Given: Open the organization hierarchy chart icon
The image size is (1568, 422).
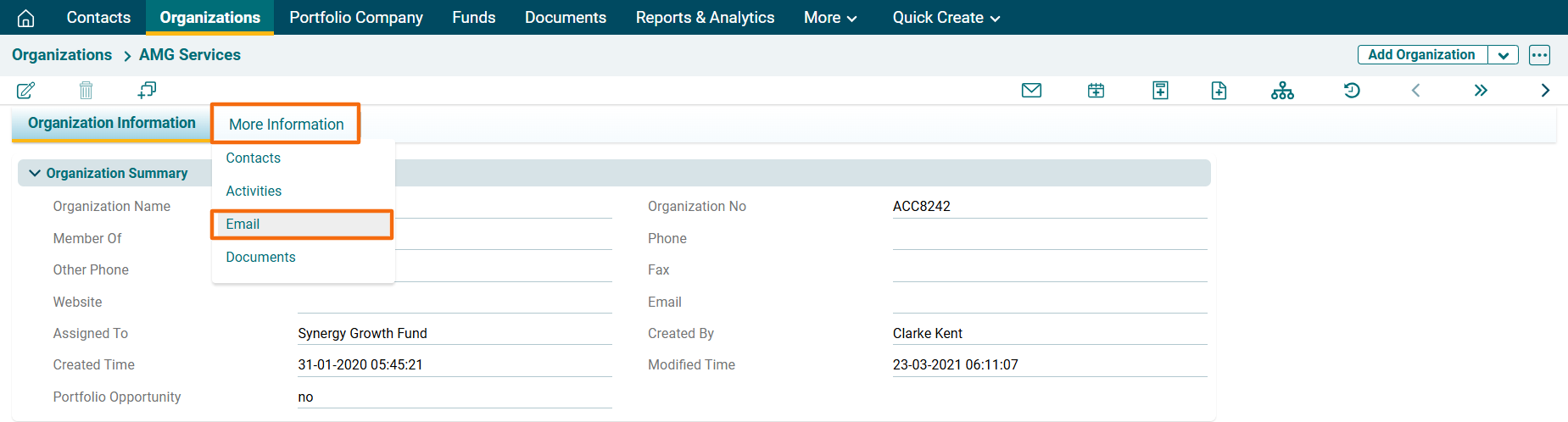Looking at the screenshot, I should click(x=1282, y=90).
